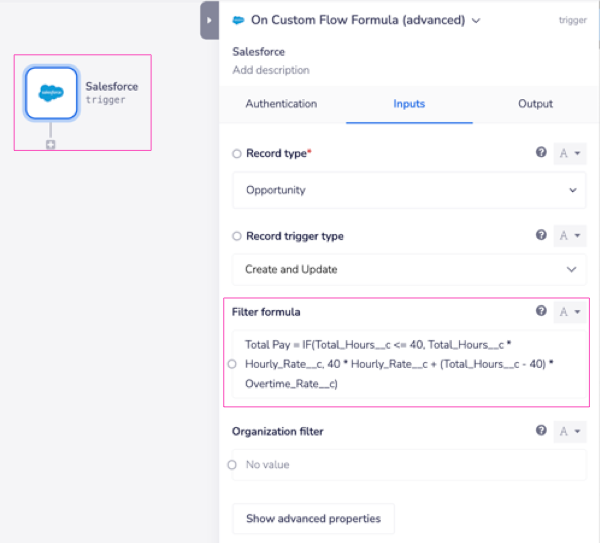600x543 pixels.
Task: Toggle Record type circle selector
Action: [x=237, y=153]
